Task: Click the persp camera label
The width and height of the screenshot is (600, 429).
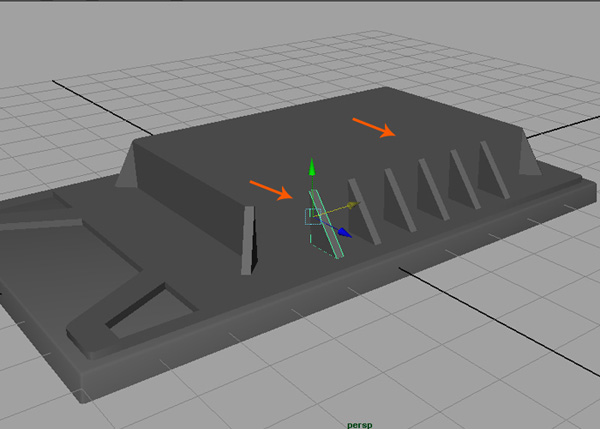Action: click(x=360, y=424)
